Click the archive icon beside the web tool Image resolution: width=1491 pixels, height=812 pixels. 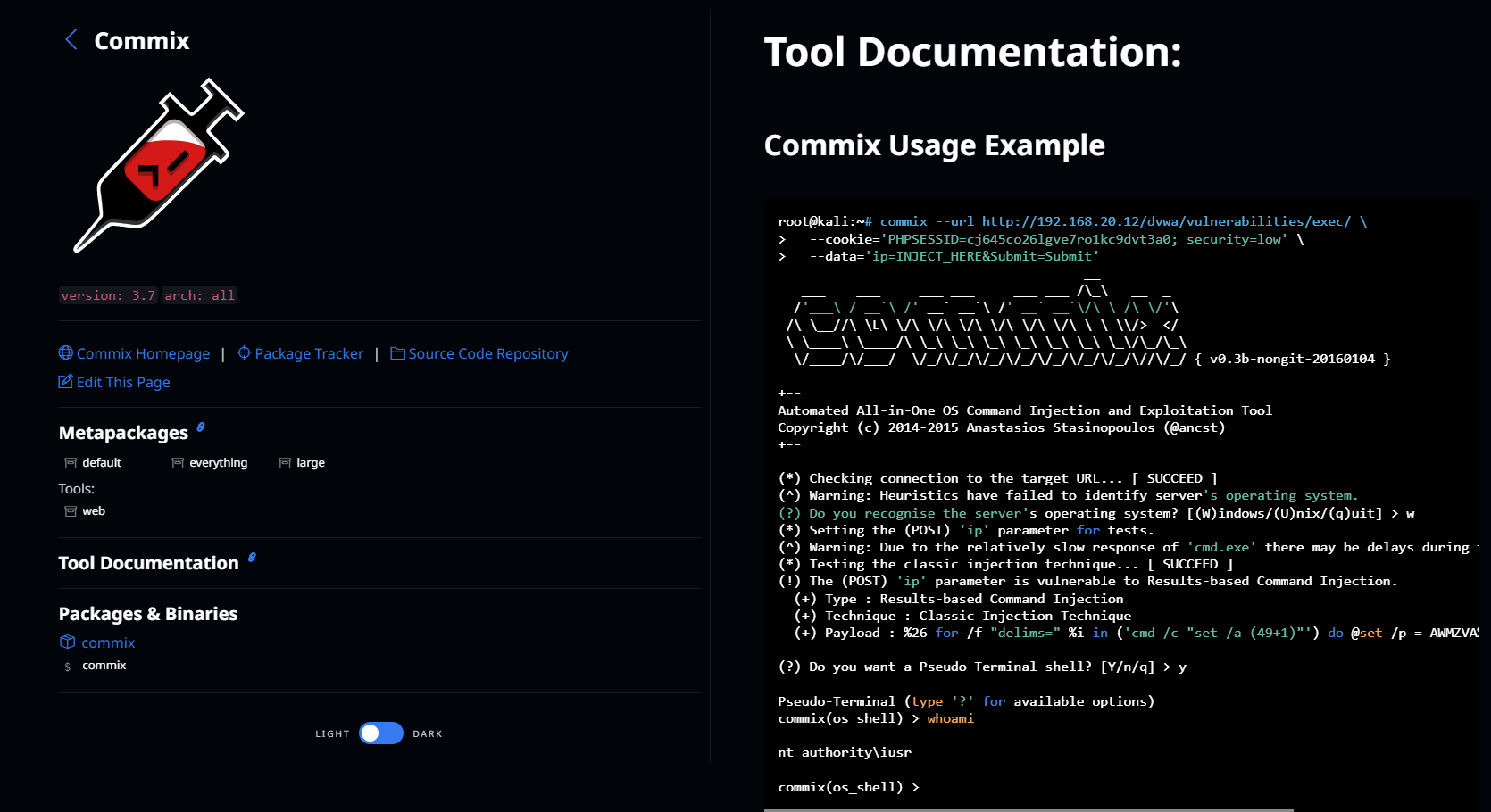click(x=70, y=510)
